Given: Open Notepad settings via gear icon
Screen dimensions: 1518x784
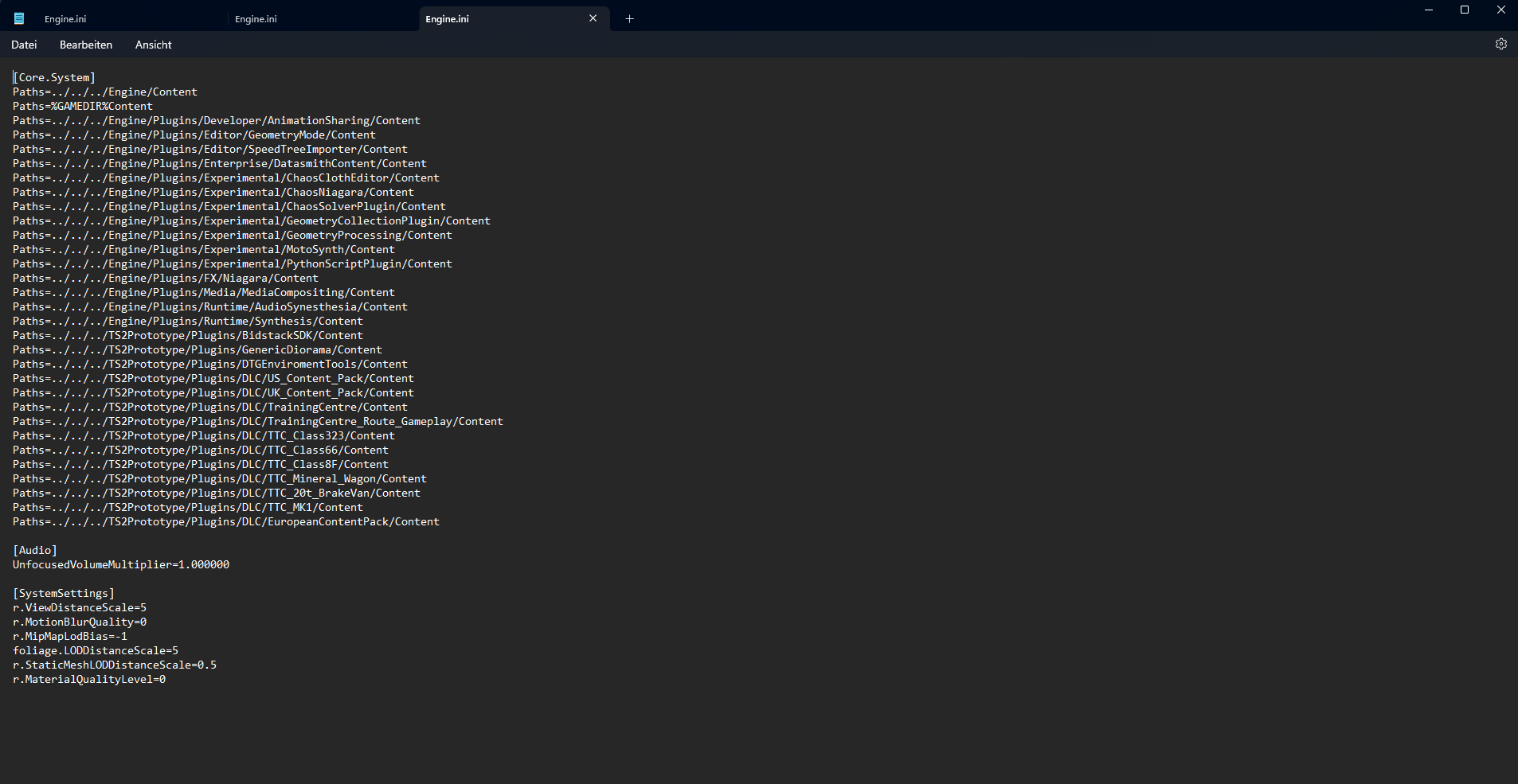Looking at the screenshot, I should (1501, 45).
